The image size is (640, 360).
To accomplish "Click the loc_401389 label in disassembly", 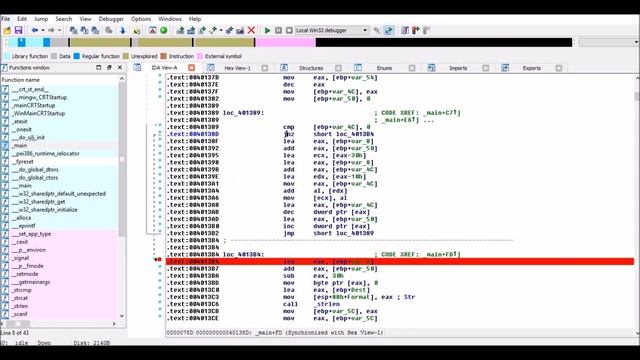I will pyautogui.click(x=243, y=113).
